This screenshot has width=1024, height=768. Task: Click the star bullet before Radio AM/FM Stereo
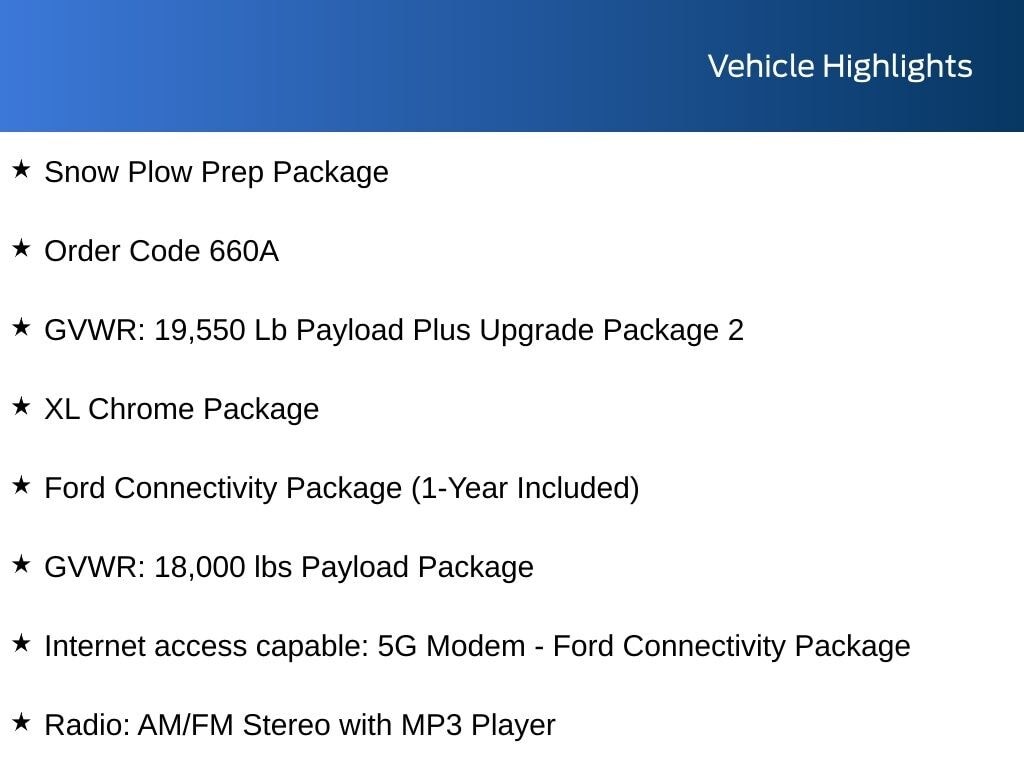click(21, 722)
